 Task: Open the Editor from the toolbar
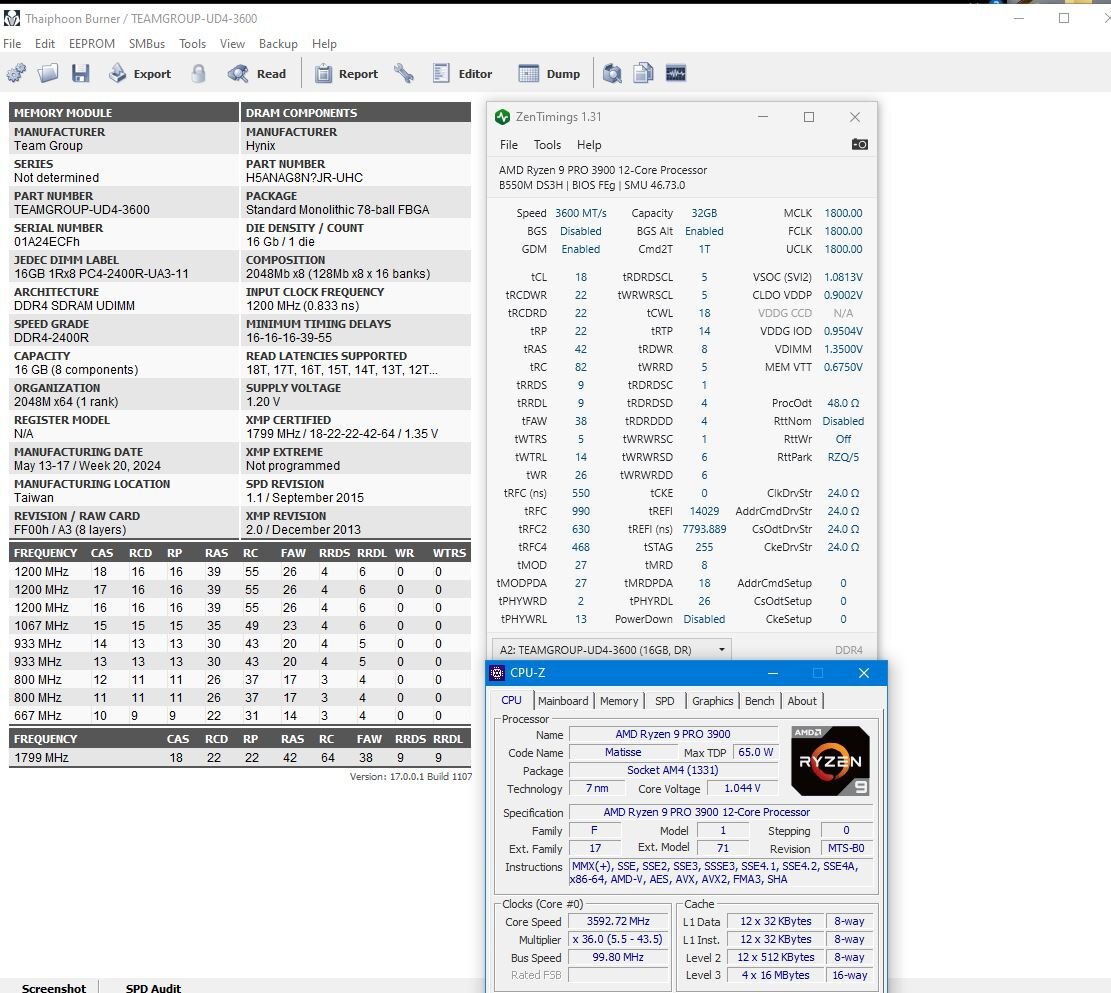tap(462, 73)
